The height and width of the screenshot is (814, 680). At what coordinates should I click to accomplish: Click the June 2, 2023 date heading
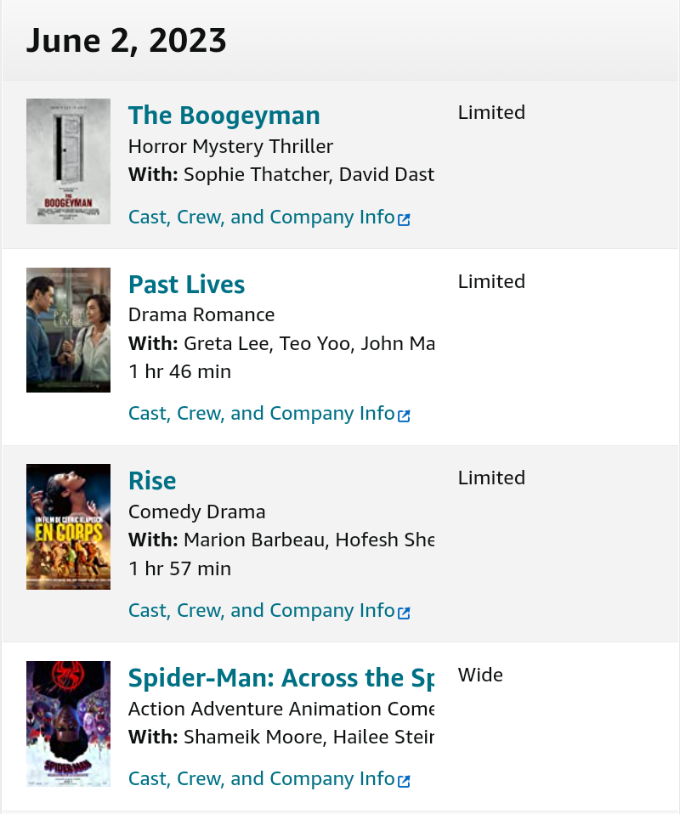pos(126,41)
